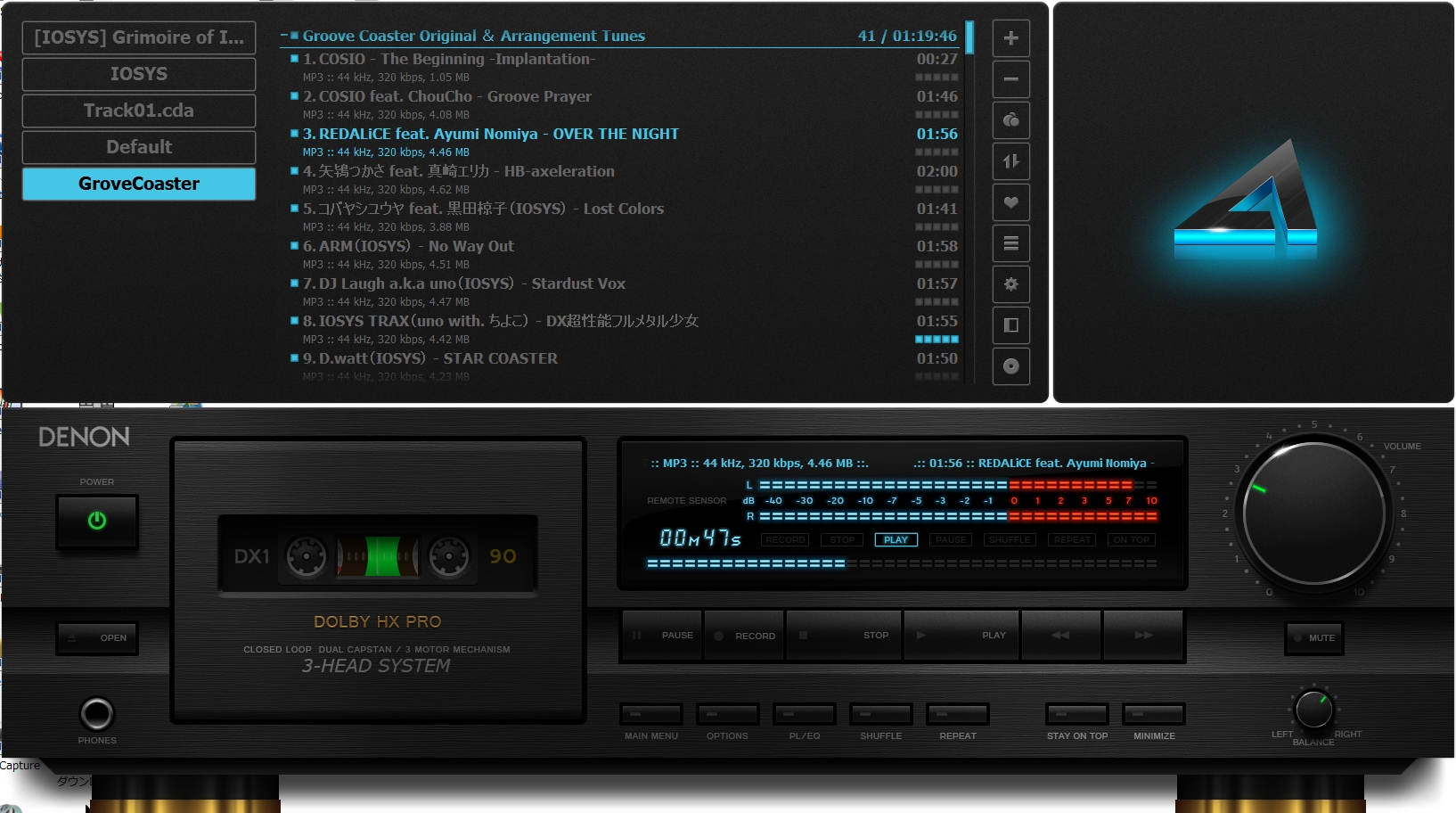1456x813 pixels.
Task: Switch to the Default playlist tab
Action: click(x=139, y=147)
